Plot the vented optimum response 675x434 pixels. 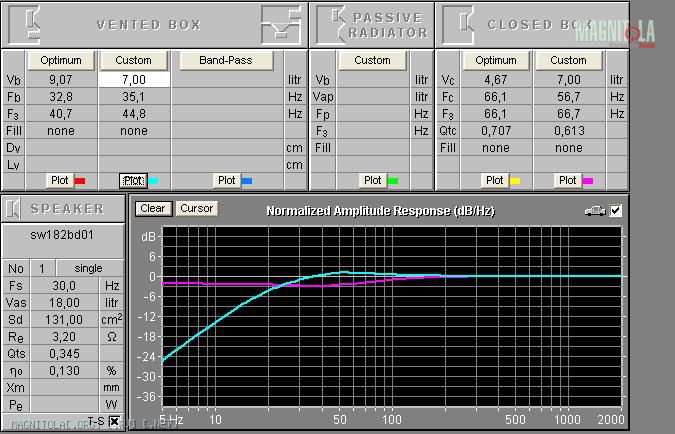[59, 180]
